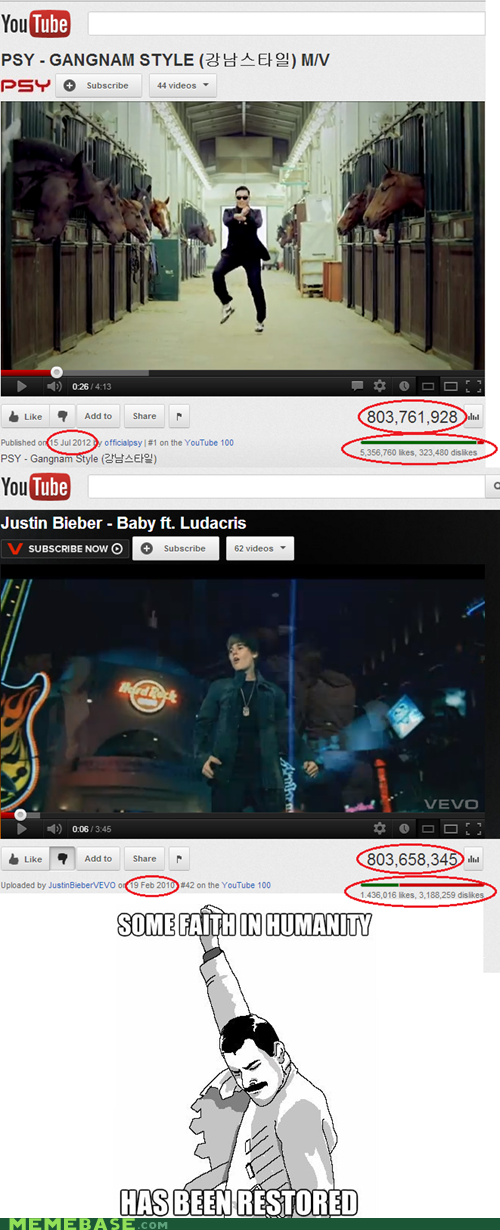Screen dimensions: 500x1230
Task: Click the second YouTube logo
Action: pyautogui.click(x=36, y=487)
